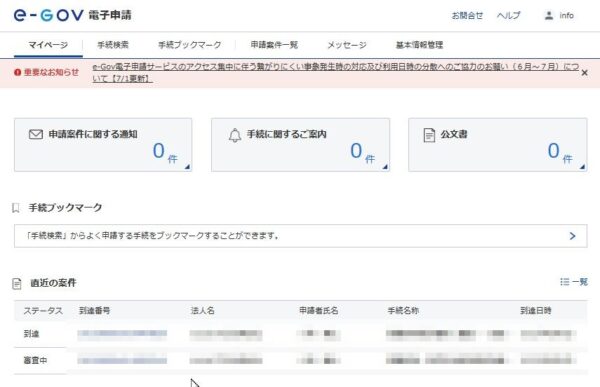Open the arrival number in the 審査中 row

(x=122, y=360)
